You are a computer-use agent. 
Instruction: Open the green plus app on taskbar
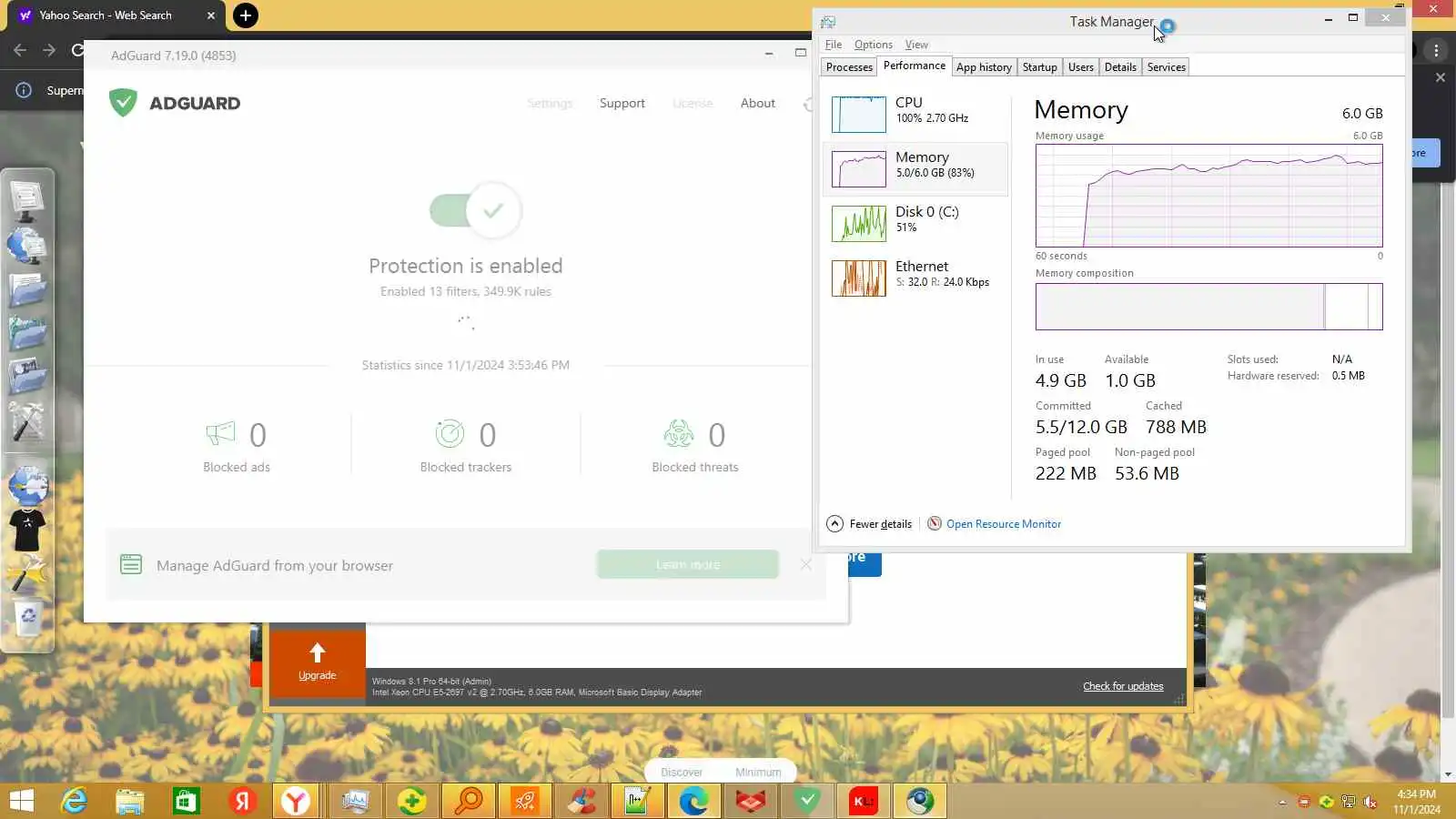(x=412, y=801)
